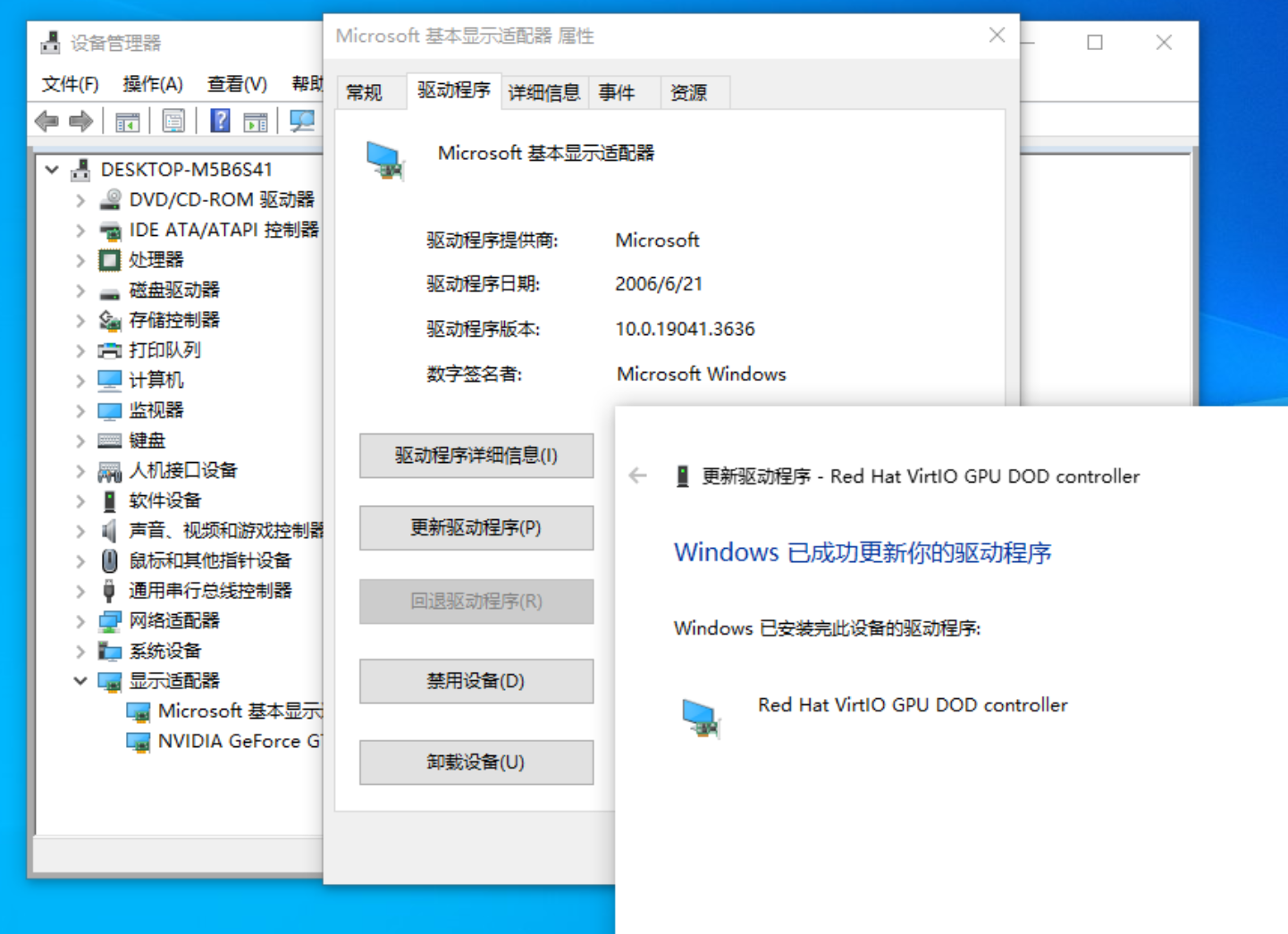
Task: Click the print queue printer icon
Action: pyautogui.click(x=110, y=350)
